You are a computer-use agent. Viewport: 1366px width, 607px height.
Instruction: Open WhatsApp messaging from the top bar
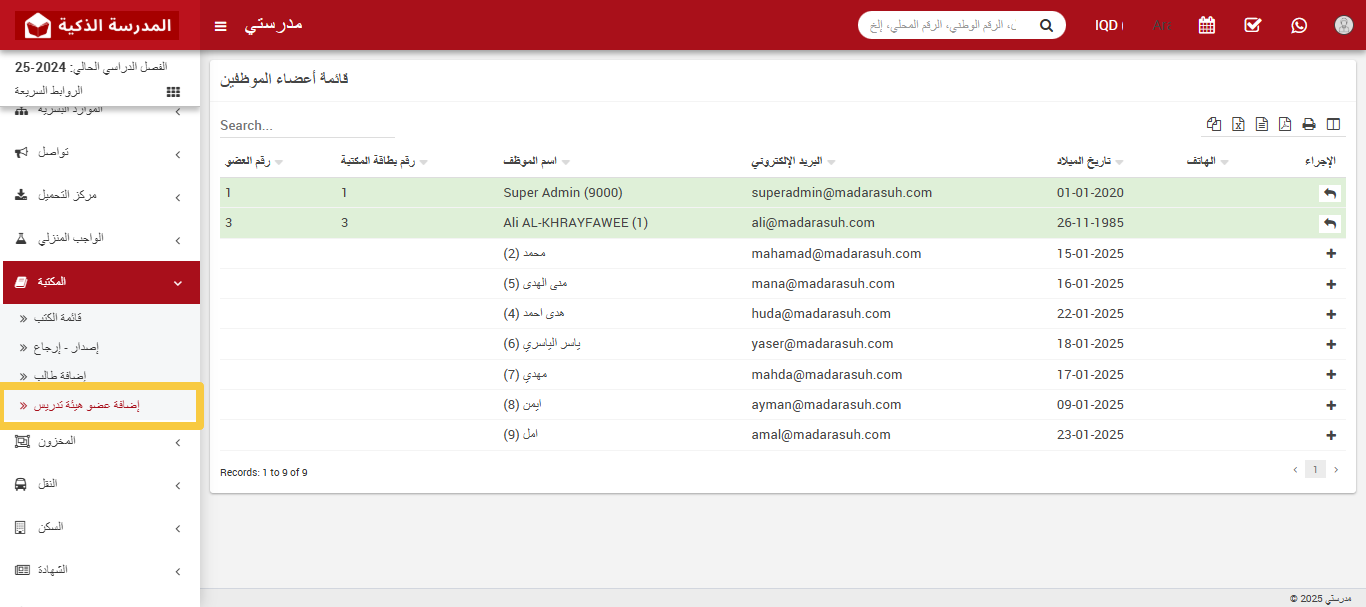click(1299, 25)
